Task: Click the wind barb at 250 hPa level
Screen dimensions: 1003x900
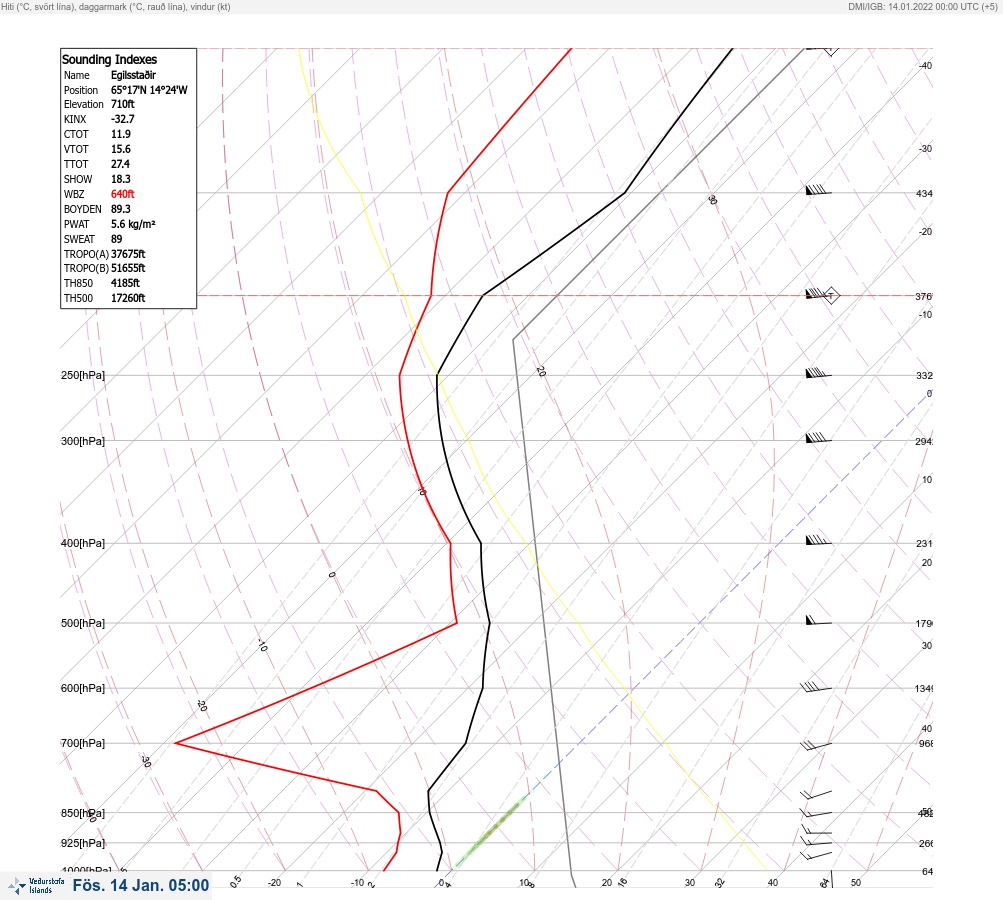Action: coord(818,373)
